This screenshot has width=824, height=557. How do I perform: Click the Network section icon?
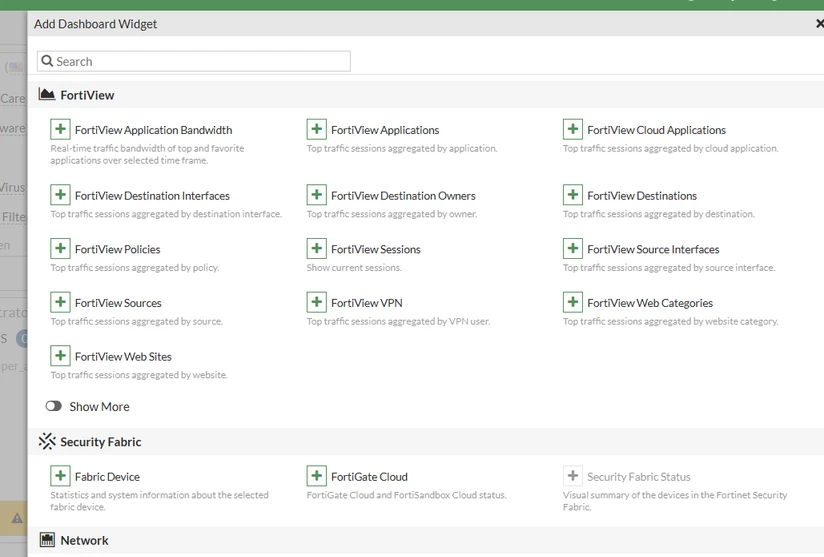(x=47, y=540)
